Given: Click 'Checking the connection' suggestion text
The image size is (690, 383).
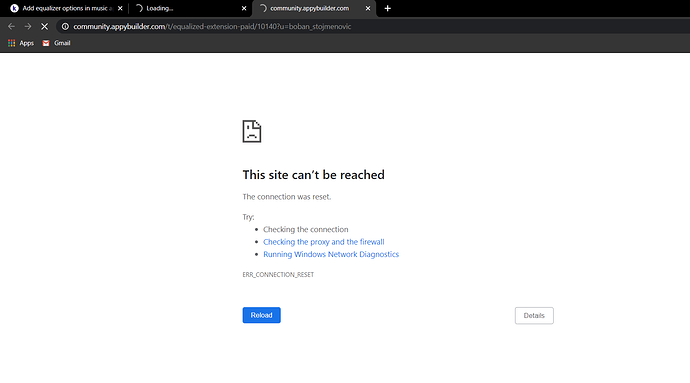Looking at the screenshot, I should pos(305,229).
